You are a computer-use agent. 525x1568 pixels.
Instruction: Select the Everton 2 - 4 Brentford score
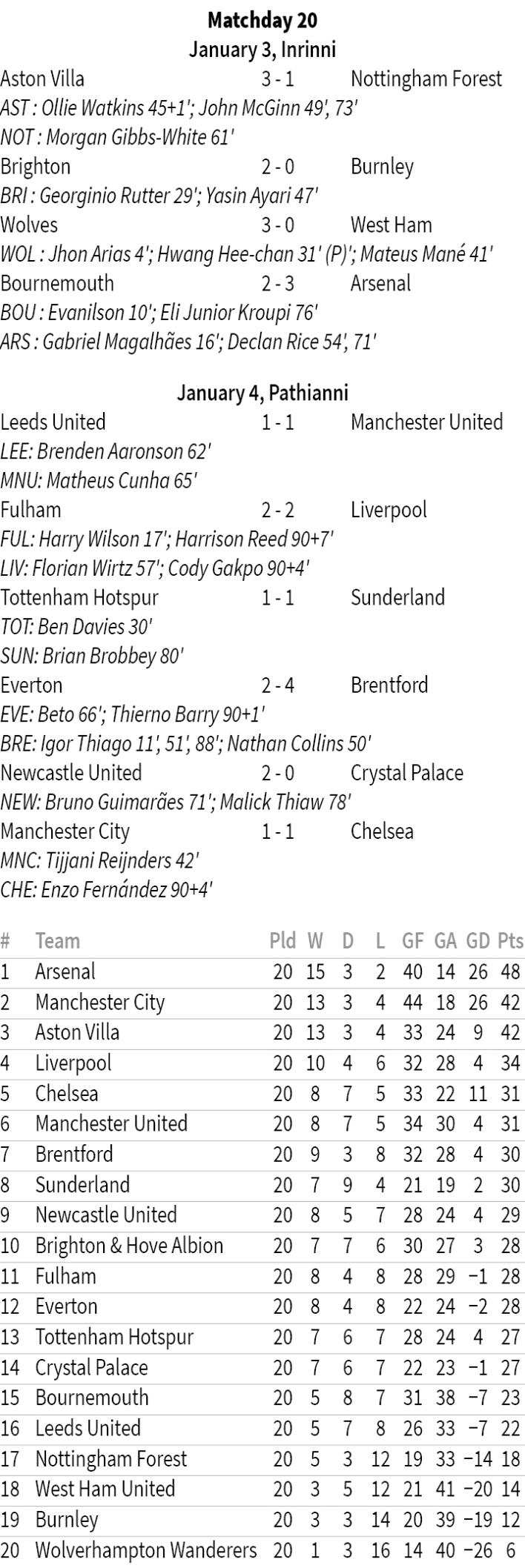[x=277, y=685]
